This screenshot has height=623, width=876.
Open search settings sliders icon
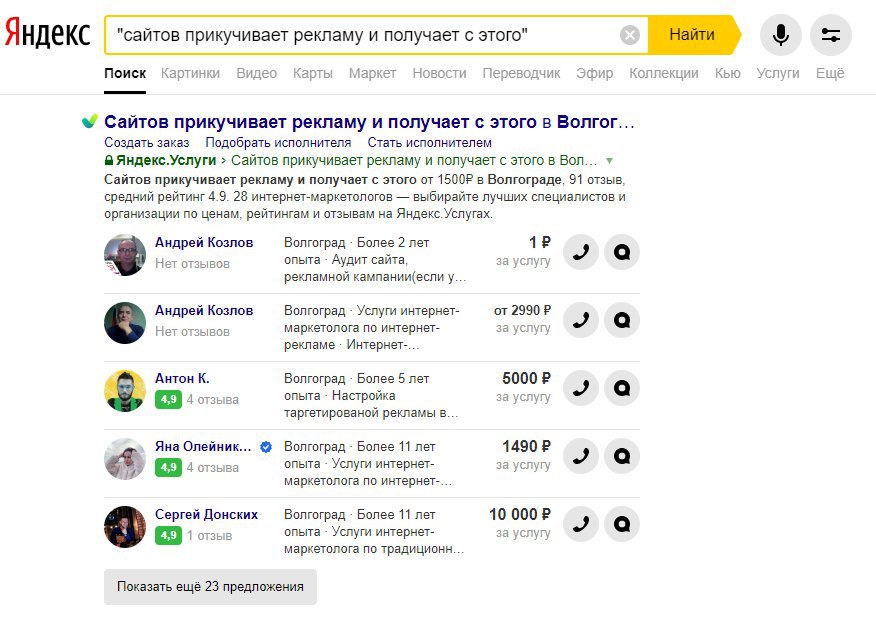[x=831, y=35]
